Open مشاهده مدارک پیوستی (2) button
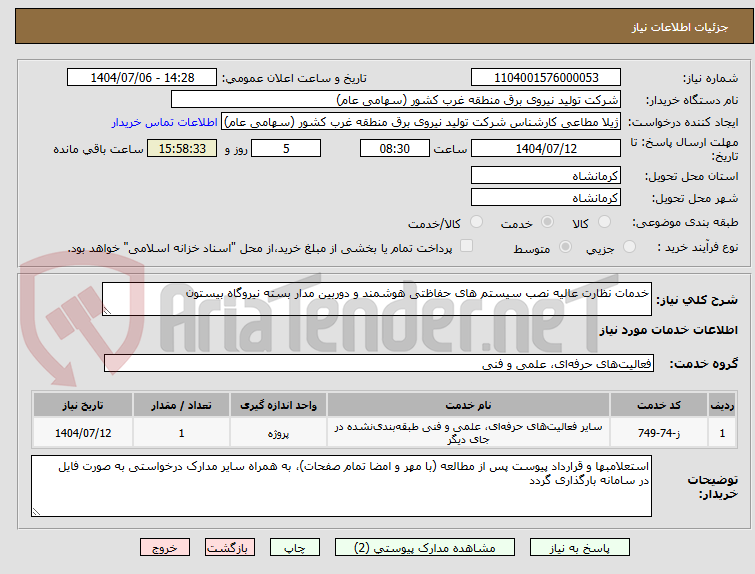This screenshot has height=574, width=755. [x=425, y=548]
